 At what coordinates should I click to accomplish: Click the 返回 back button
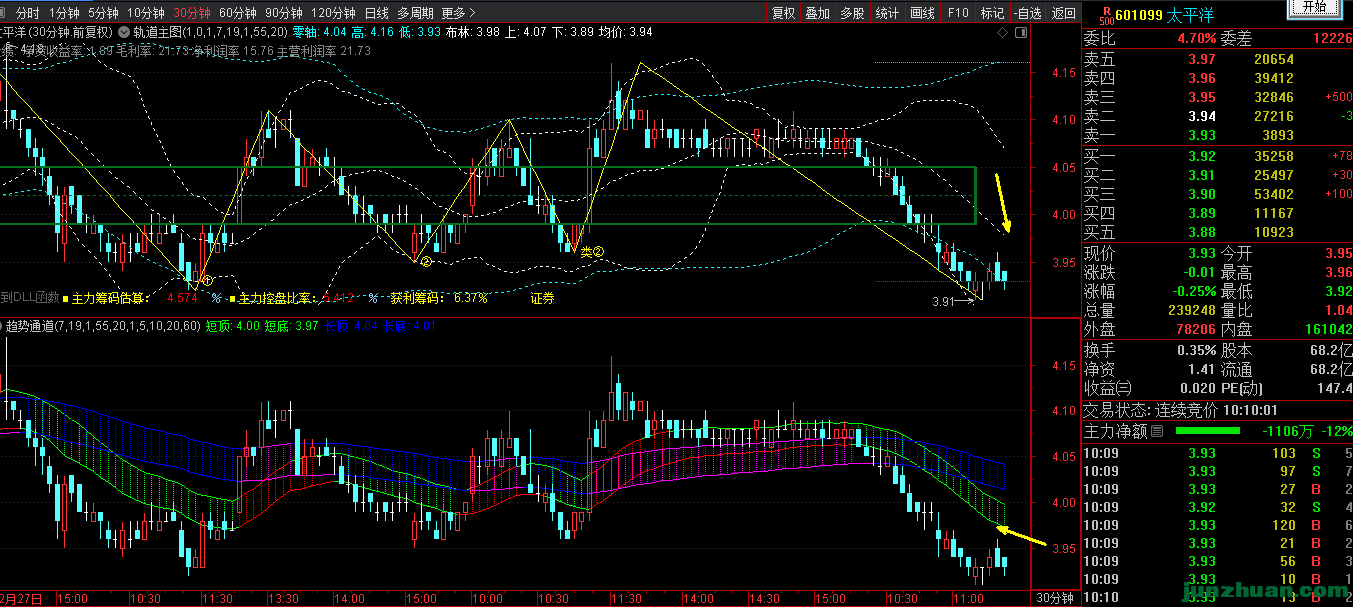pos(1064,13)
